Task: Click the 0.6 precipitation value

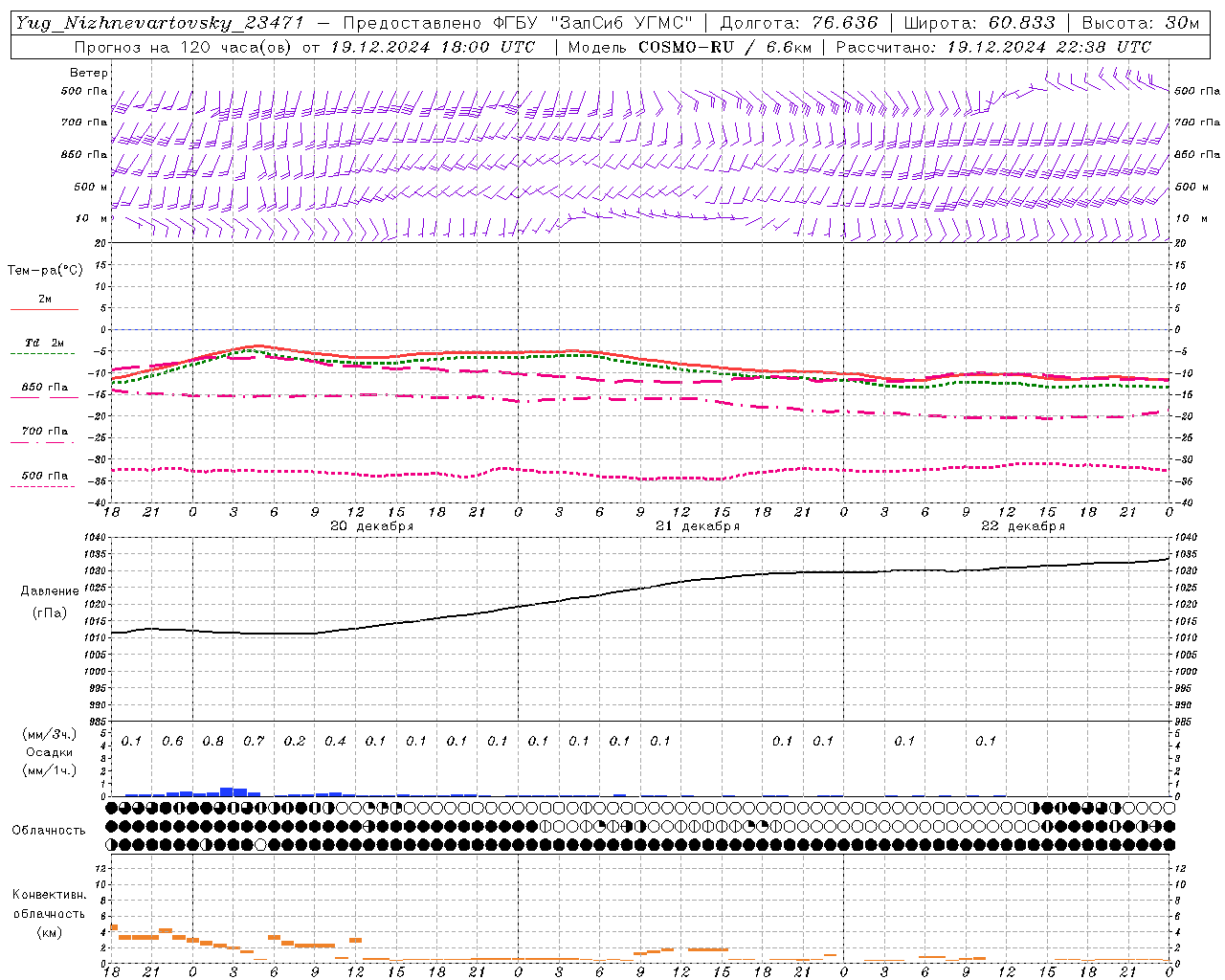Action: [172, 741]
